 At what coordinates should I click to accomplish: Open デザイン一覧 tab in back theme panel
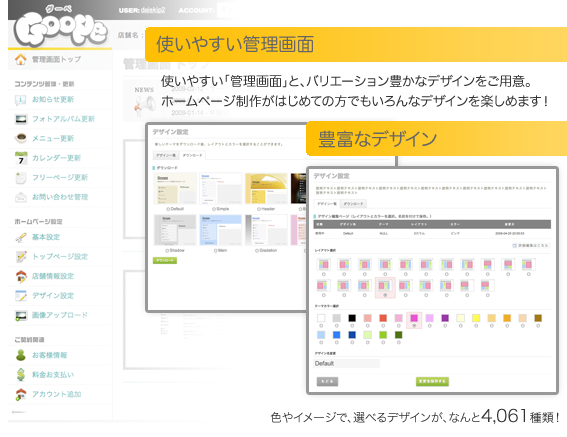coord(166,155)
